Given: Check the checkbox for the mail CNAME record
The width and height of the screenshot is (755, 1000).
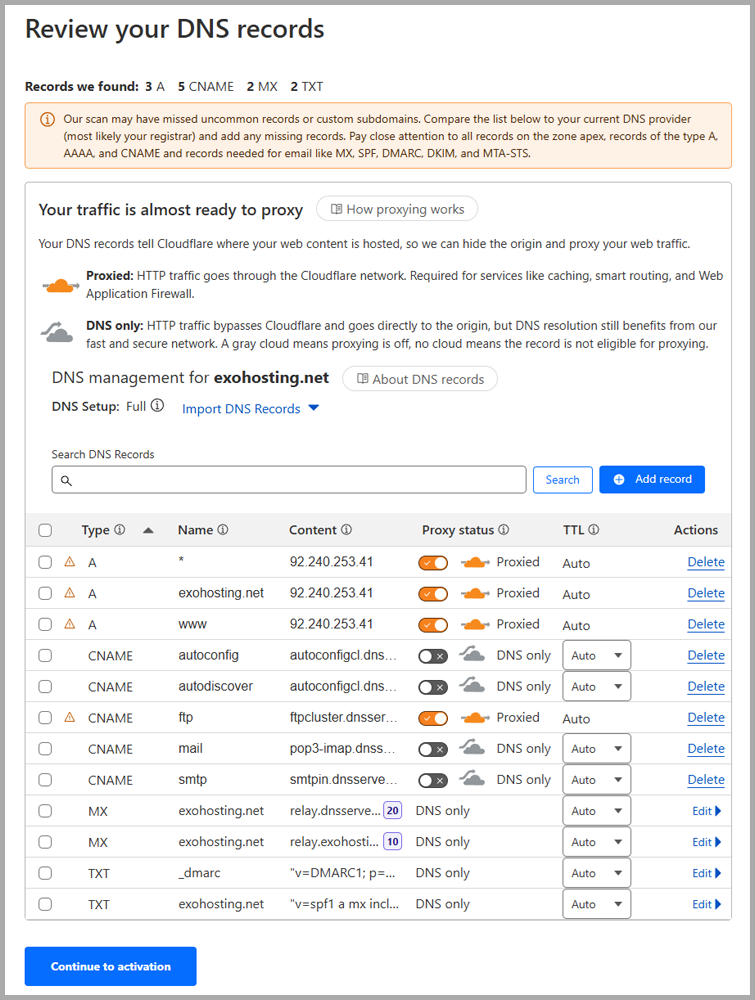Looking at the screenshot, I should pos(45,749).
